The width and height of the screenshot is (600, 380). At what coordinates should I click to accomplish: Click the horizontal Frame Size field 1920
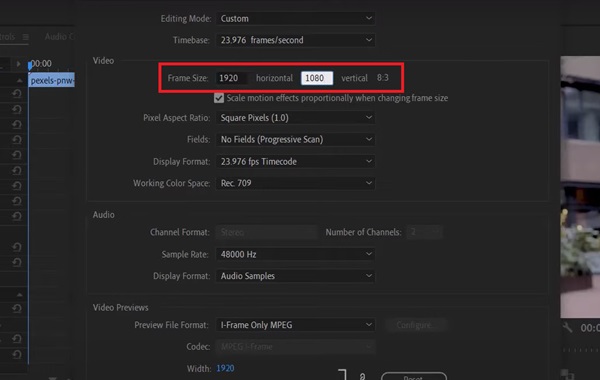tap(231, 78)
